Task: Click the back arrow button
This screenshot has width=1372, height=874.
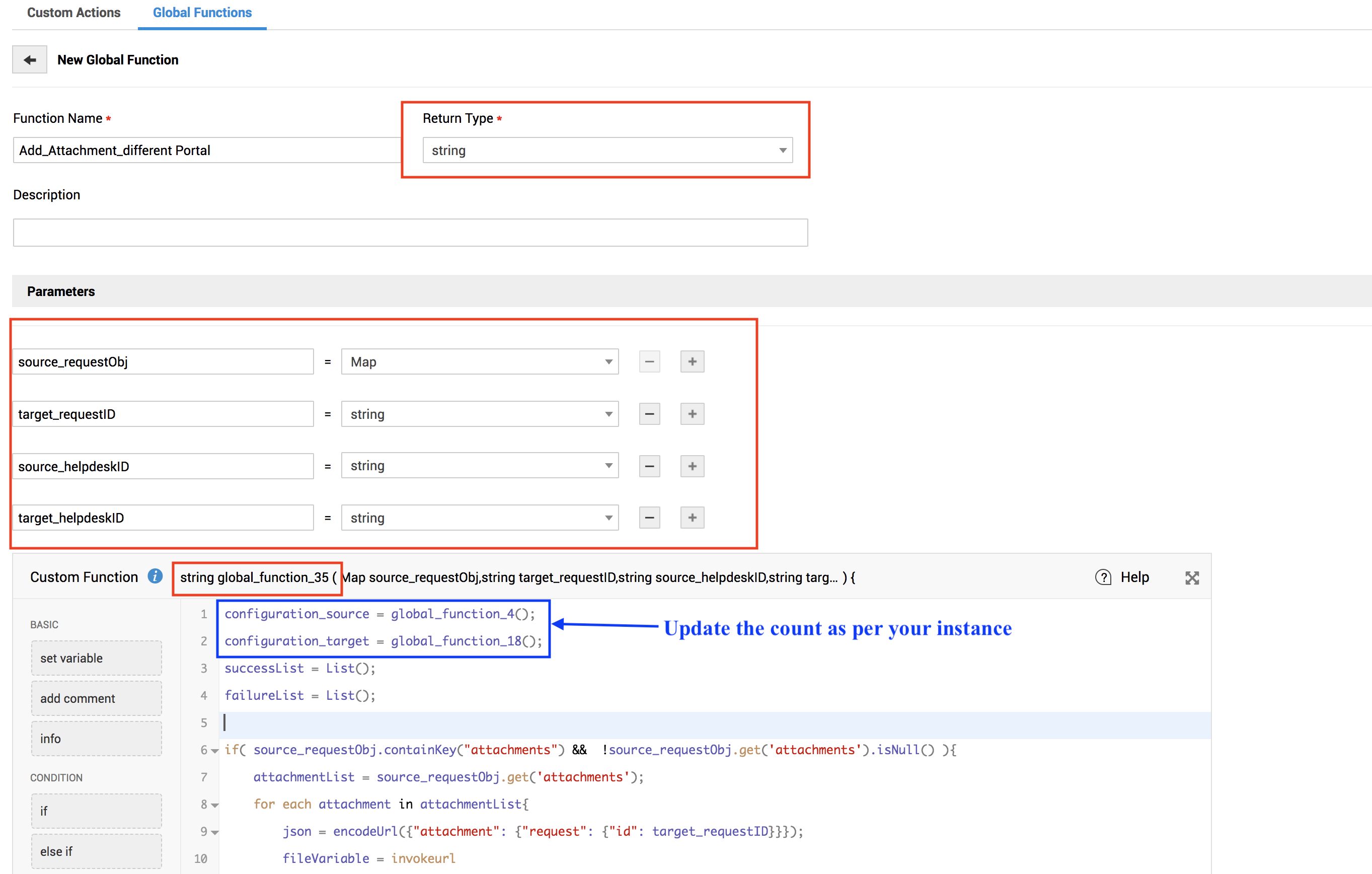Action: pyautogui.click(x=30, y=60)
